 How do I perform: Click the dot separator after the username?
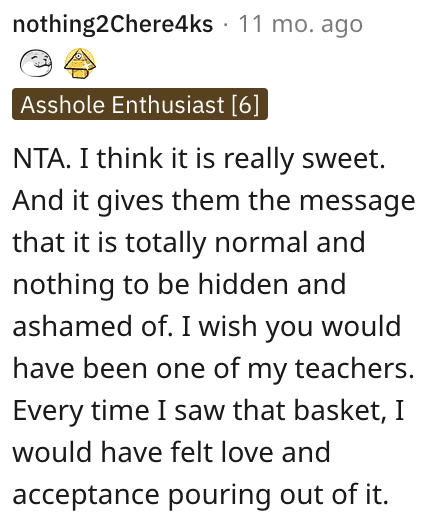click(x=225, y=25)
